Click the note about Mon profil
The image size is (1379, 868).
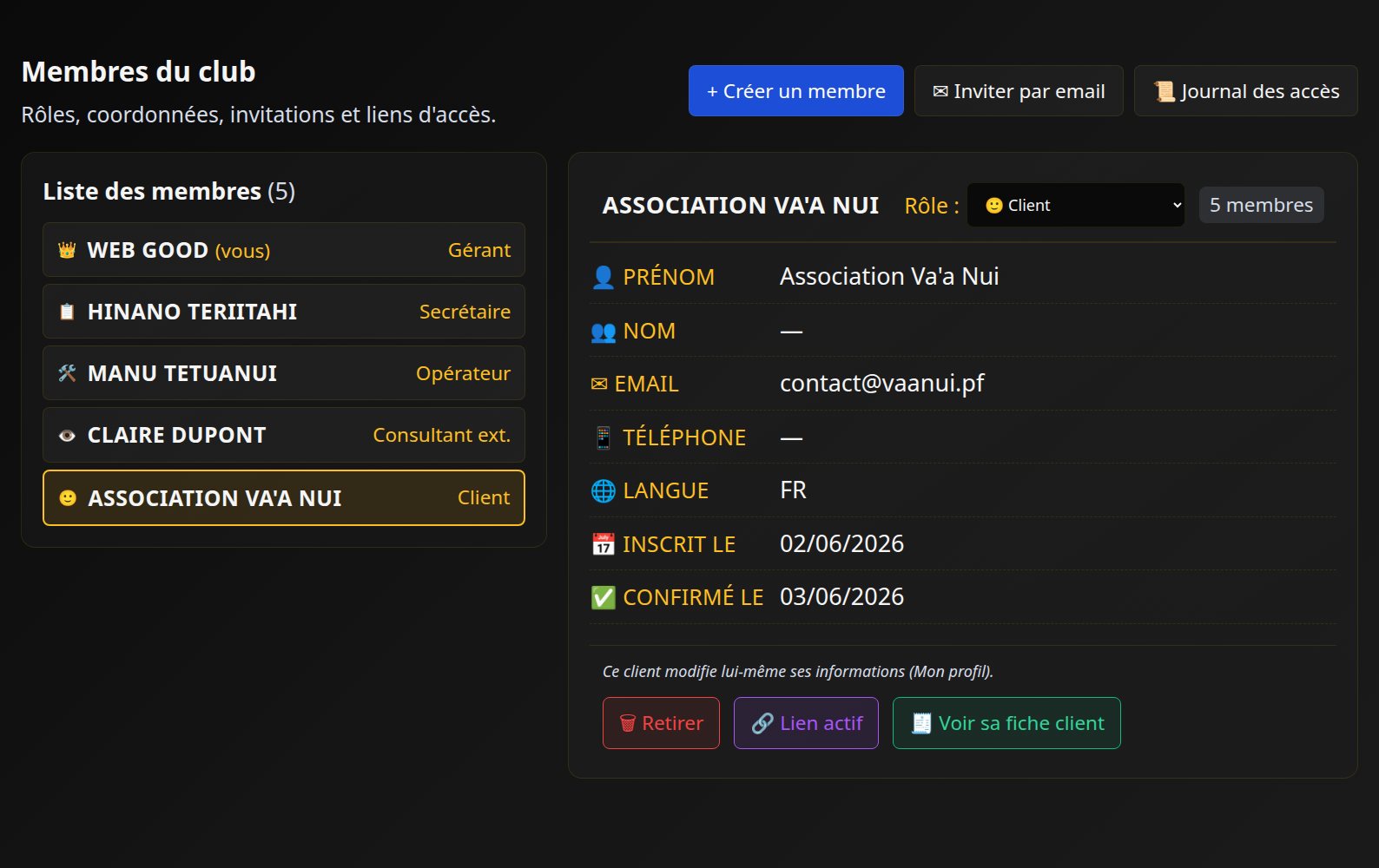[x=798, y=672]
